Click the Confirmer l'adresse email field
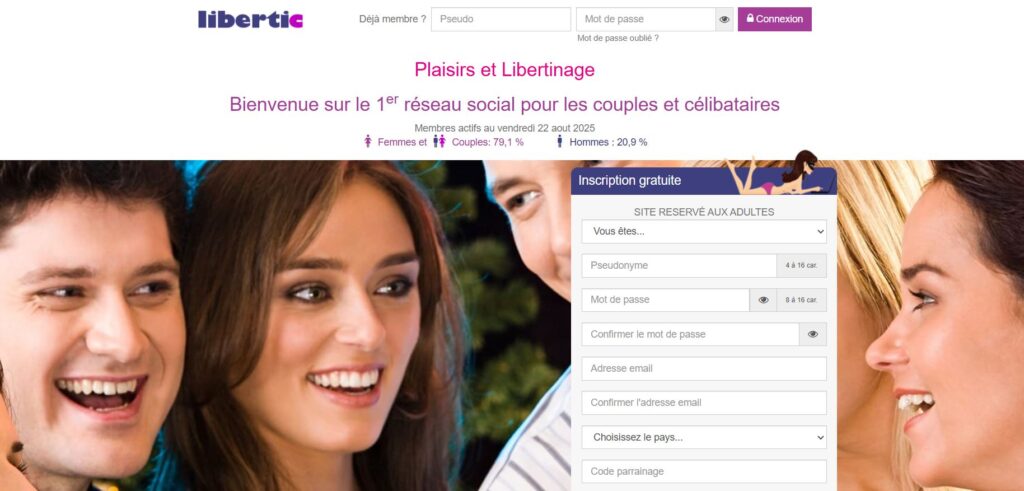The width and height of the screenshot is (1024, 491). pyautogui.click(x=704, y=403)
